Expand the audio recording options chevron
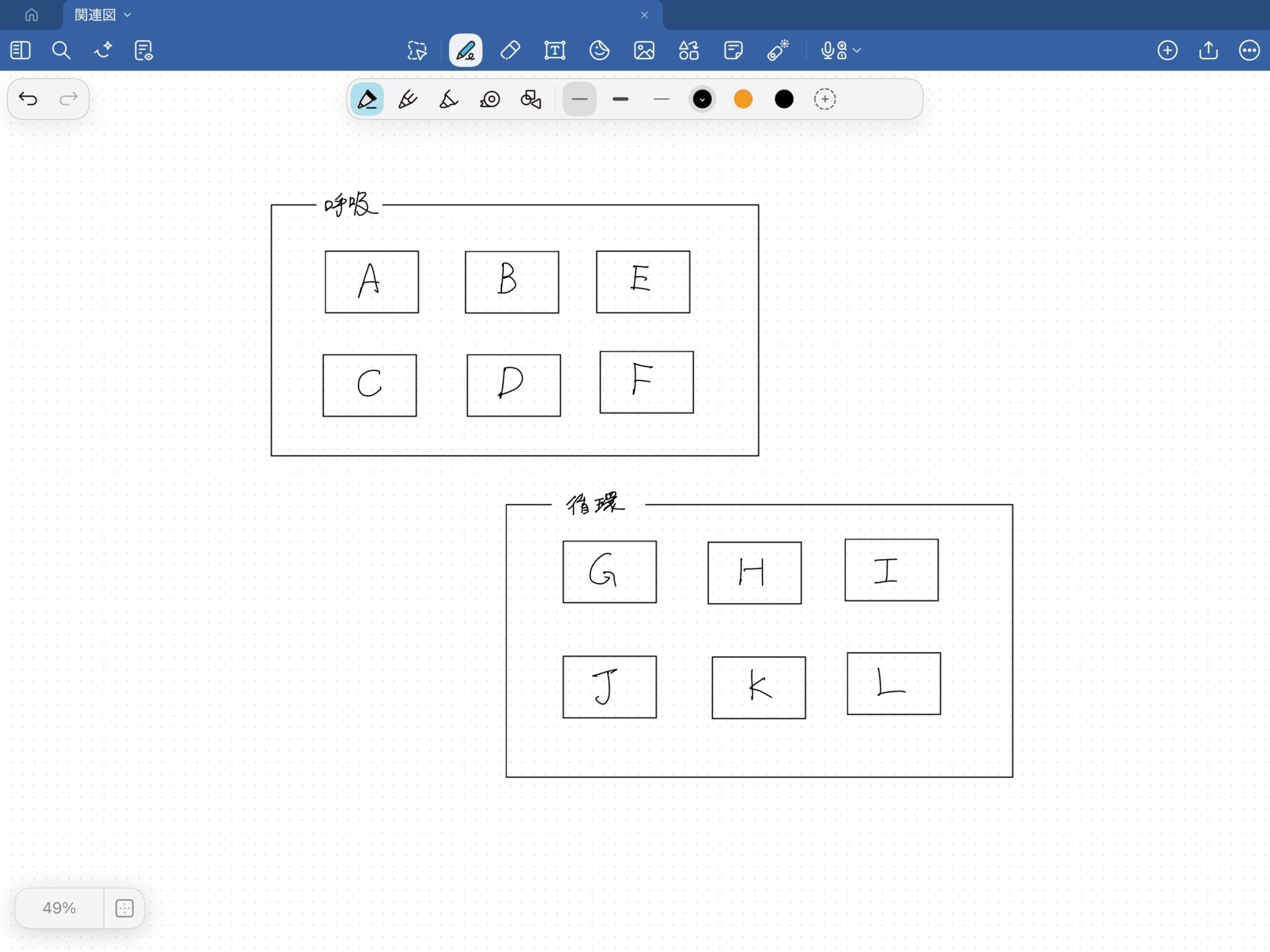This screenshot has height=952, width=1270. point(857,50)
